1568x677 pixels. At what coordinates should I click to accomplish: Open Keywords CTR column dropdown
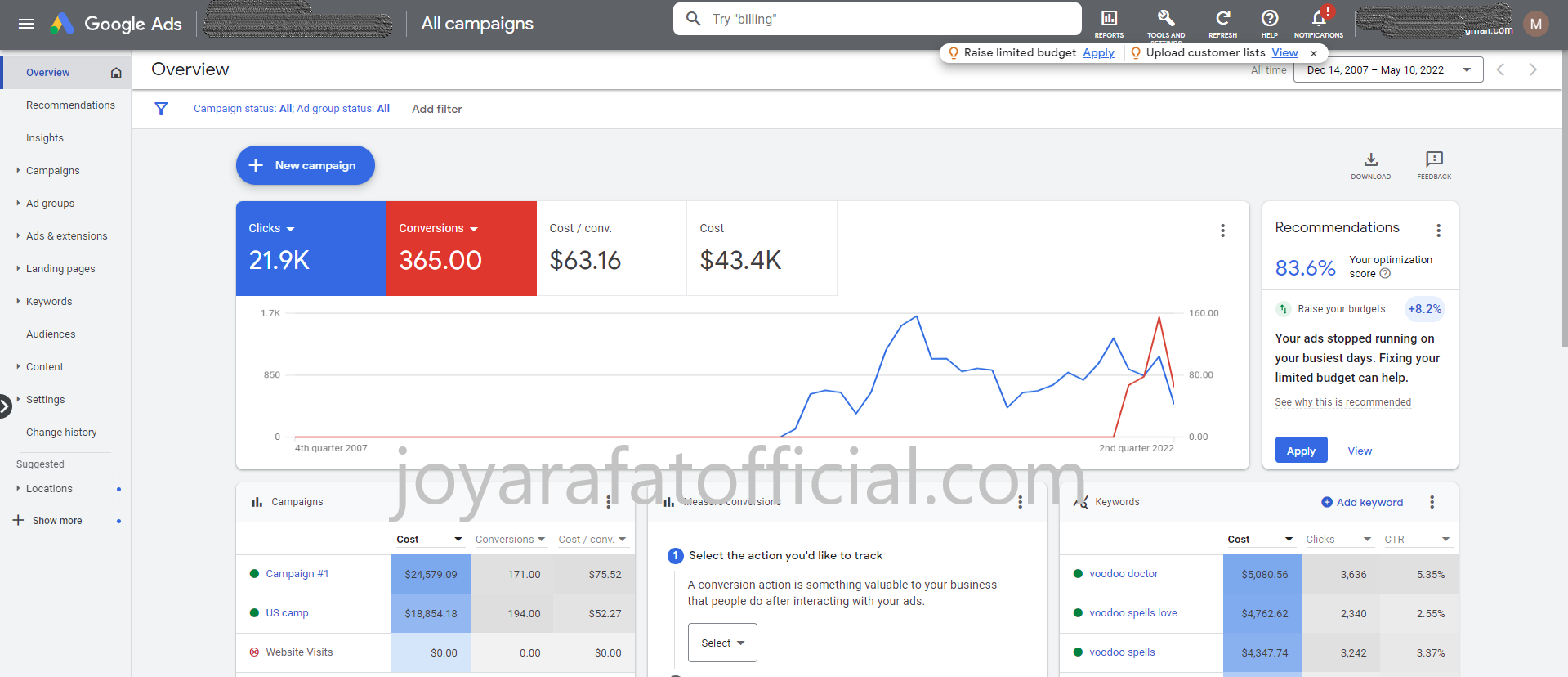(x=1417, y=540)
